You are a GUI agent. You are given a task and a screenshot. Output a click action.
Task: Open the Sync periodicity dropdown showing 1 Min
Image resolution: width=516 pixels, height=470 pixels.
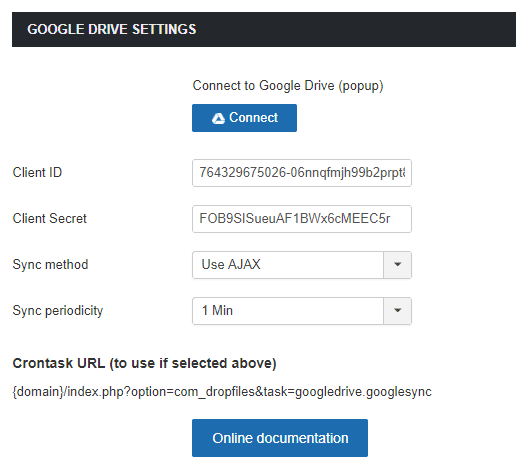[302, 311]
